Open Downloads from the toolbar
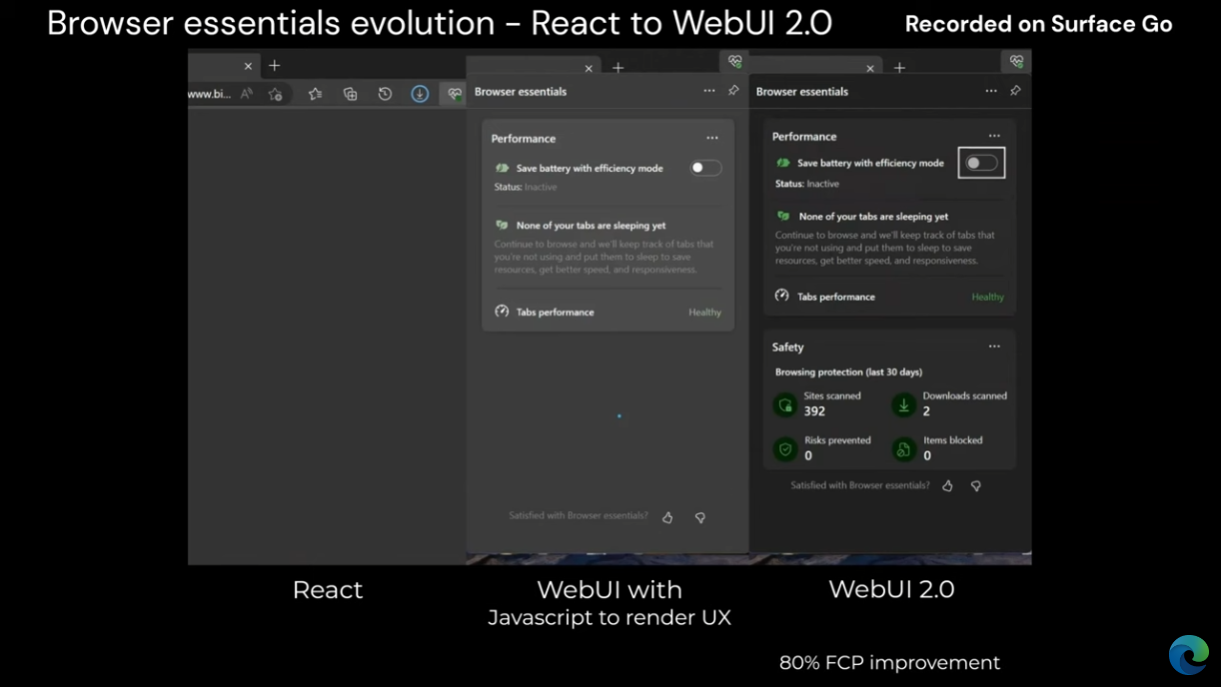1221x687 pixels. [x=420, y=93]
